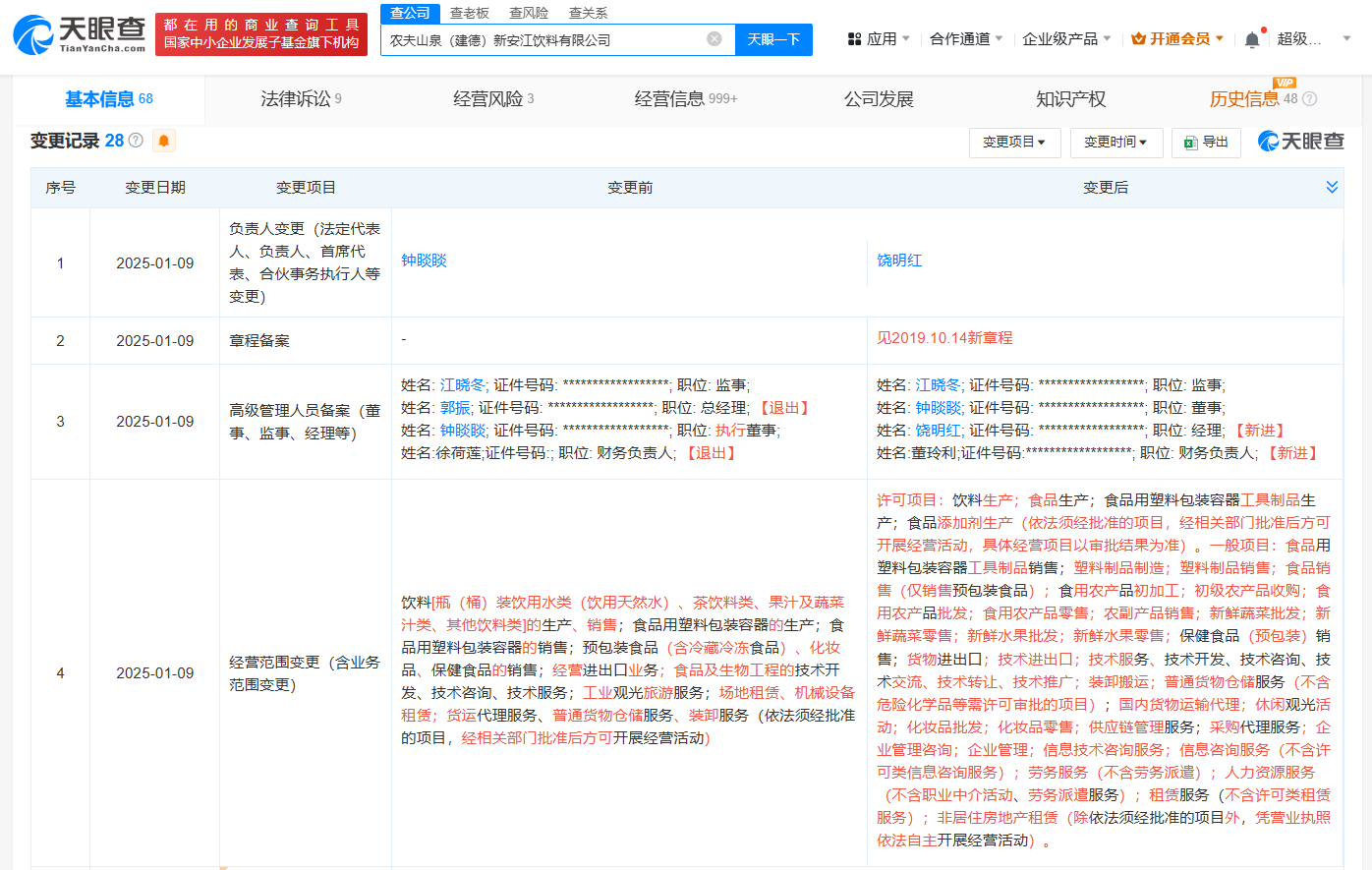Expand the table with the double-chevron icon

1332,187
